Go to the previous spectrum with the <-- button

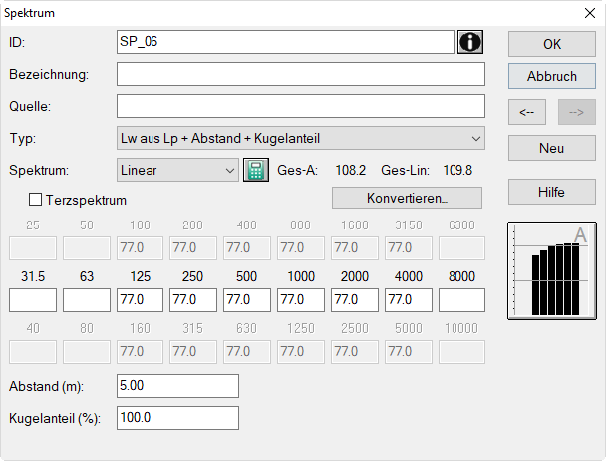tap(527, 112)
